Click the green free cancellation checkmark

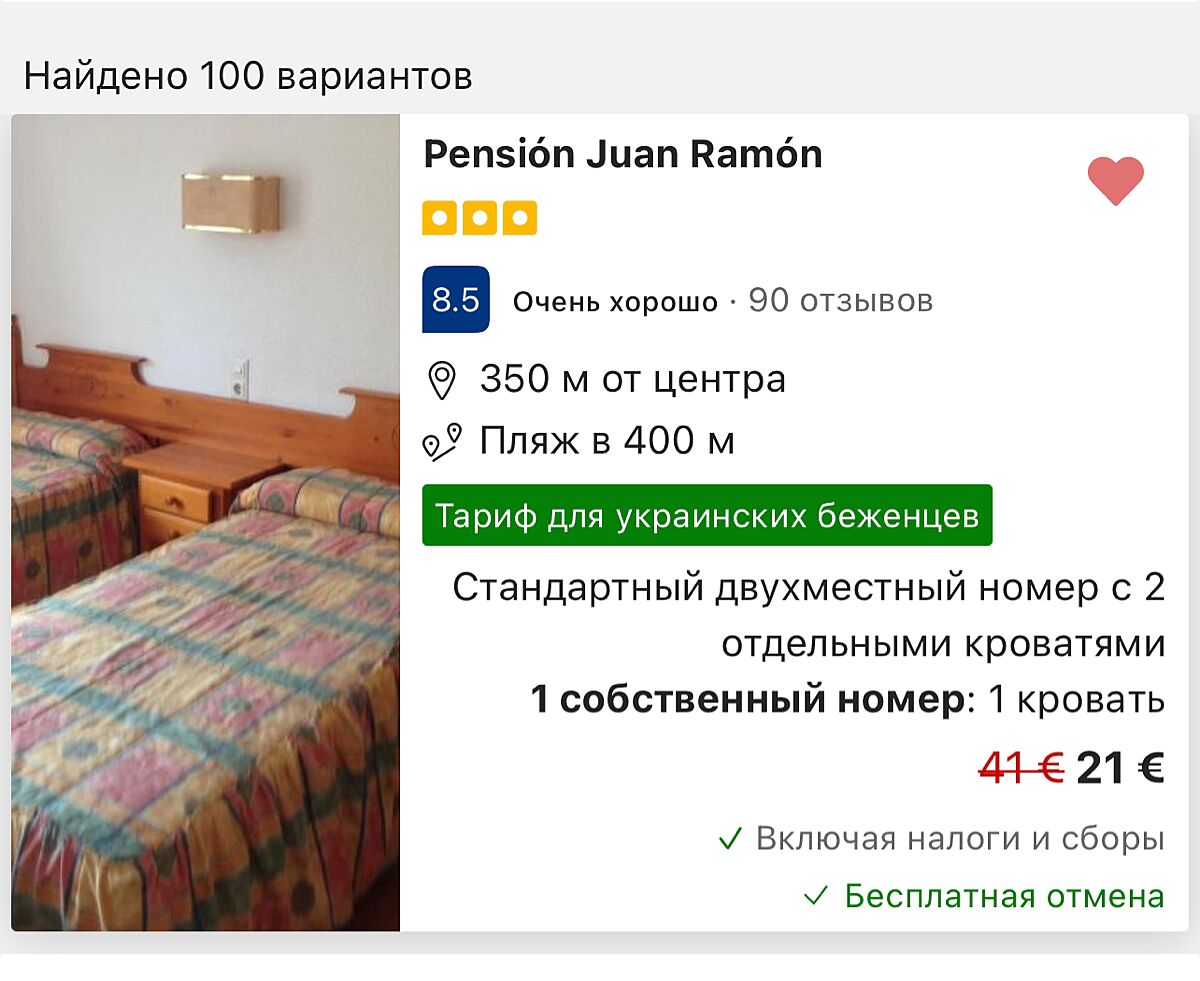click(x=817, y=896)
